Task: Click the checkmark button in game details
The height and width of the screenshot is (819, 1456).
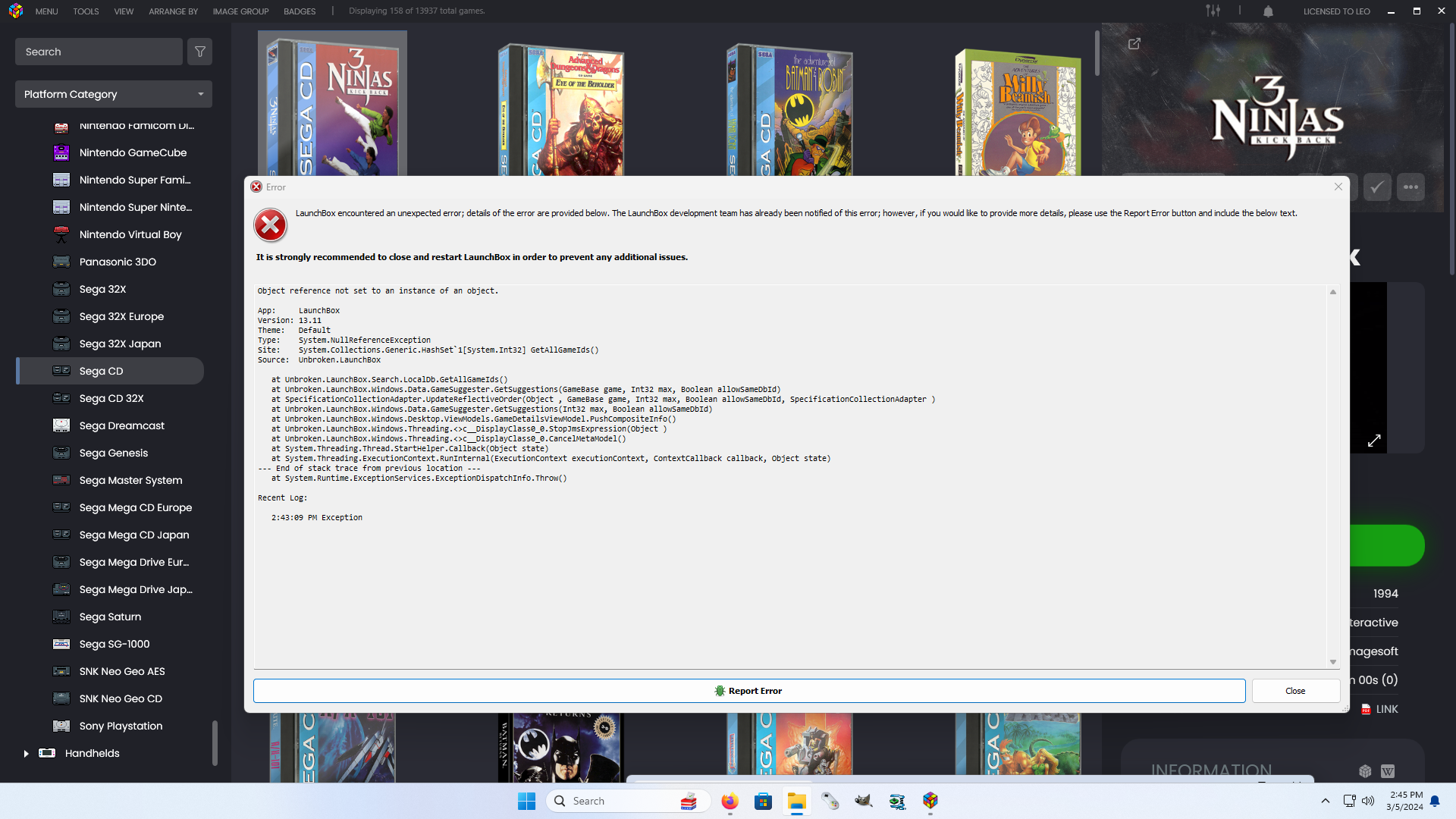Action: click(x=1377, y=187)
